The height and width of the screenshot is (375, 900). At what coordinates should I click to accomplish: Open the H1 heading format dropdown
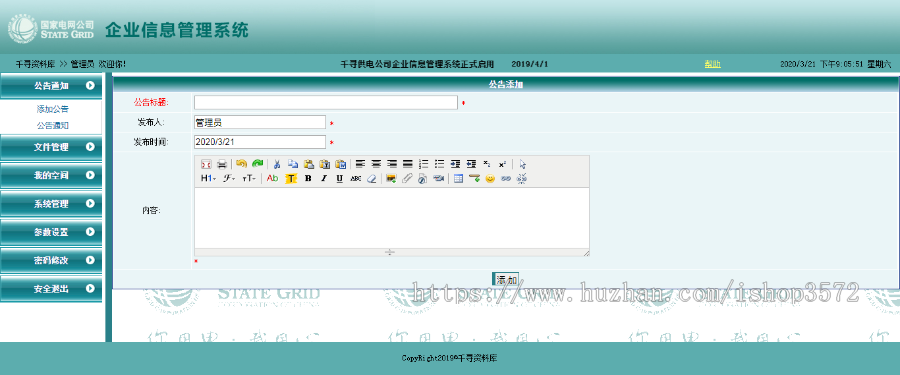pyautogui.click(x=208, y=178)
